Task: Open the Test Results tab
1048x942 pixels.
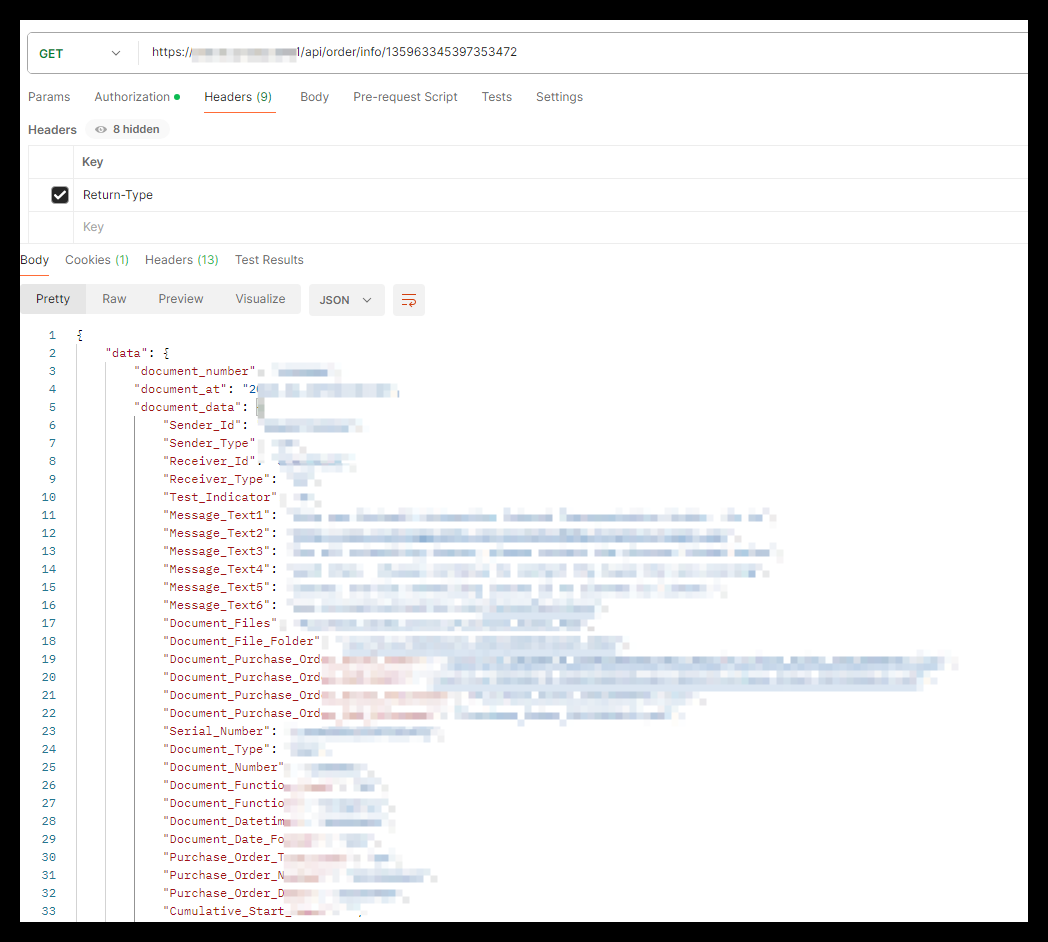Action: [269, 260]
